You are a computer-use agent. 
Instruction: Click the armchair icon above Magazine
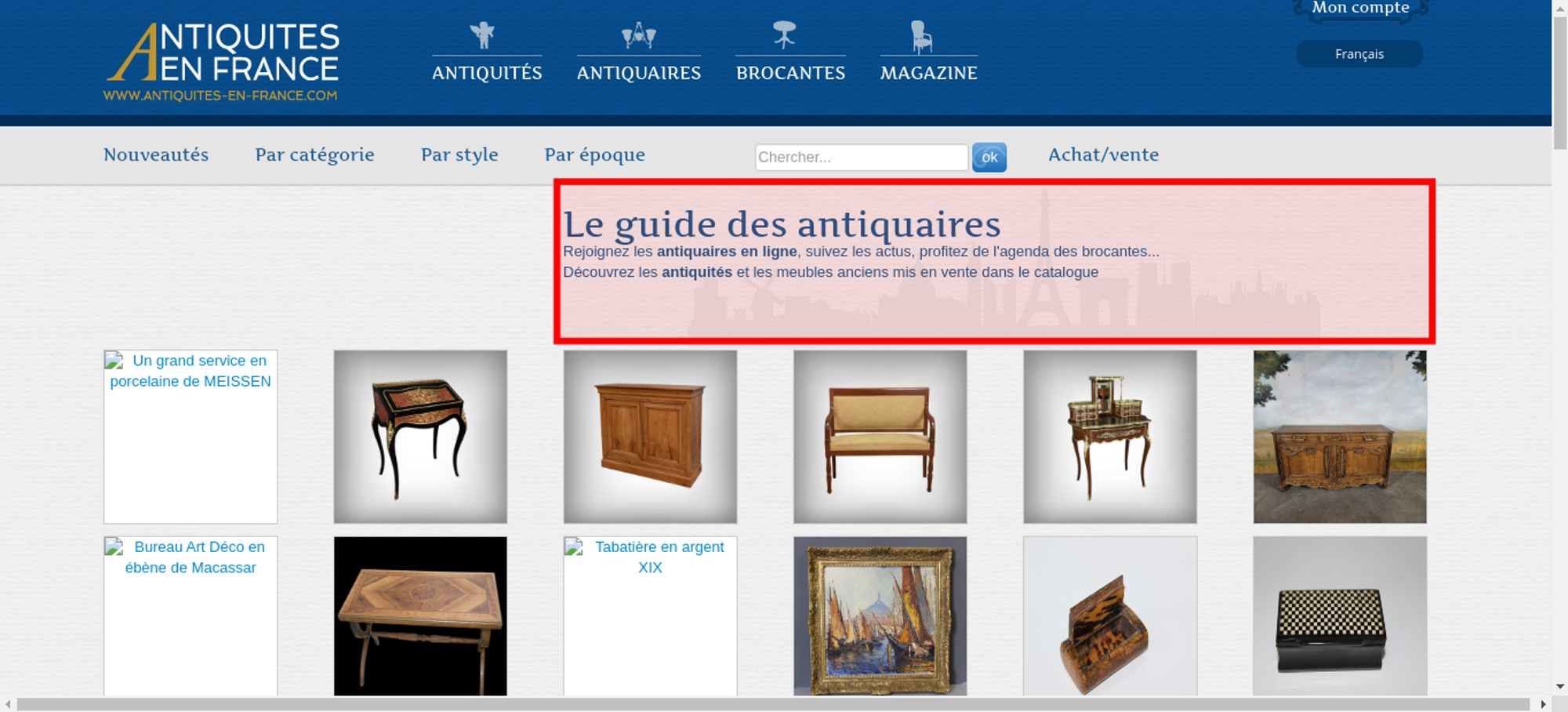pyautogui.click(x=921, y=37)
